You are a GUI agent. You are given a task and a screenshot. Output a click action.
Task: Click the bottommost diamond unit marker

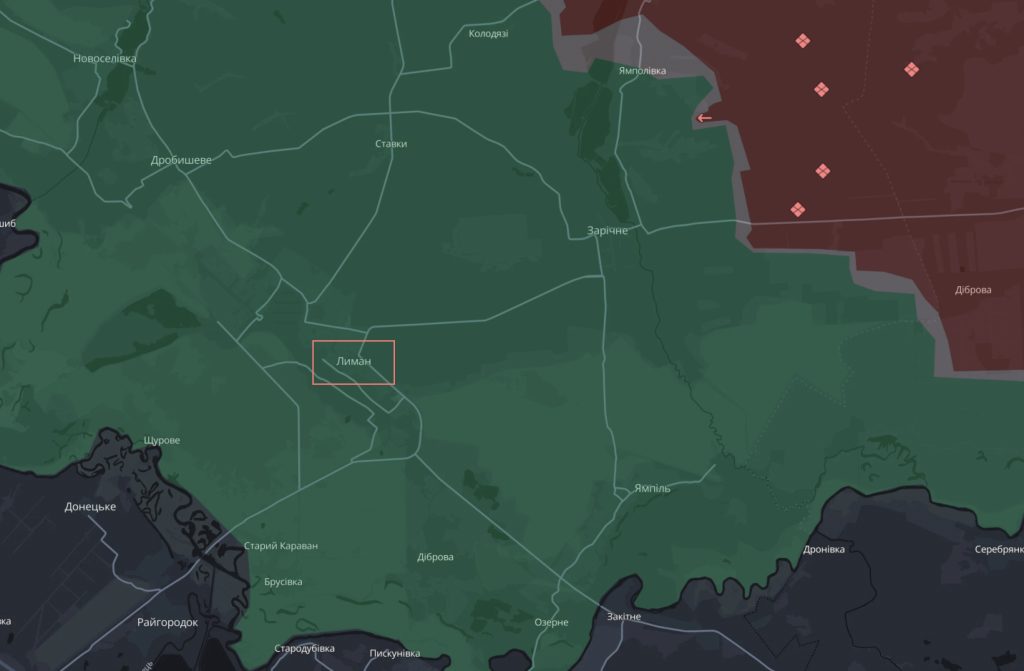[798, 209]
